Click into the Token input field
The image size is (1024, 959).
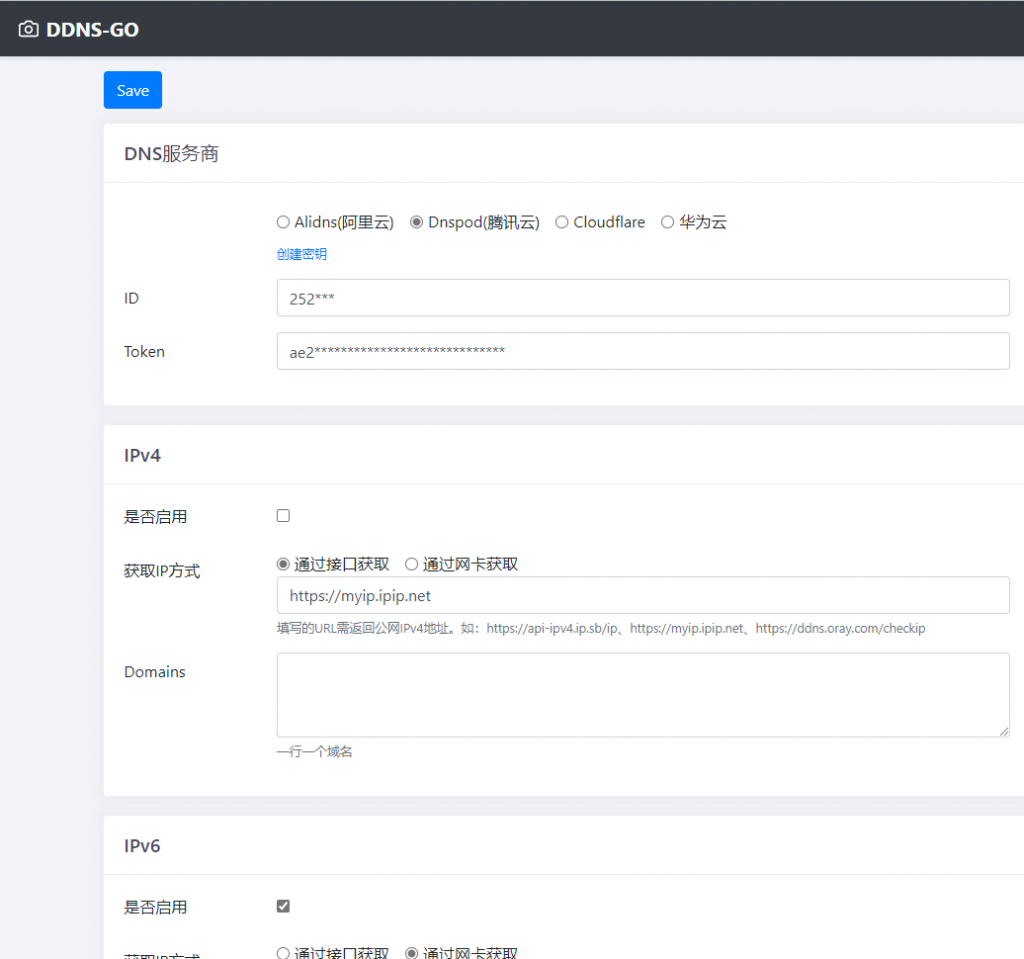(x=642, y=351)
